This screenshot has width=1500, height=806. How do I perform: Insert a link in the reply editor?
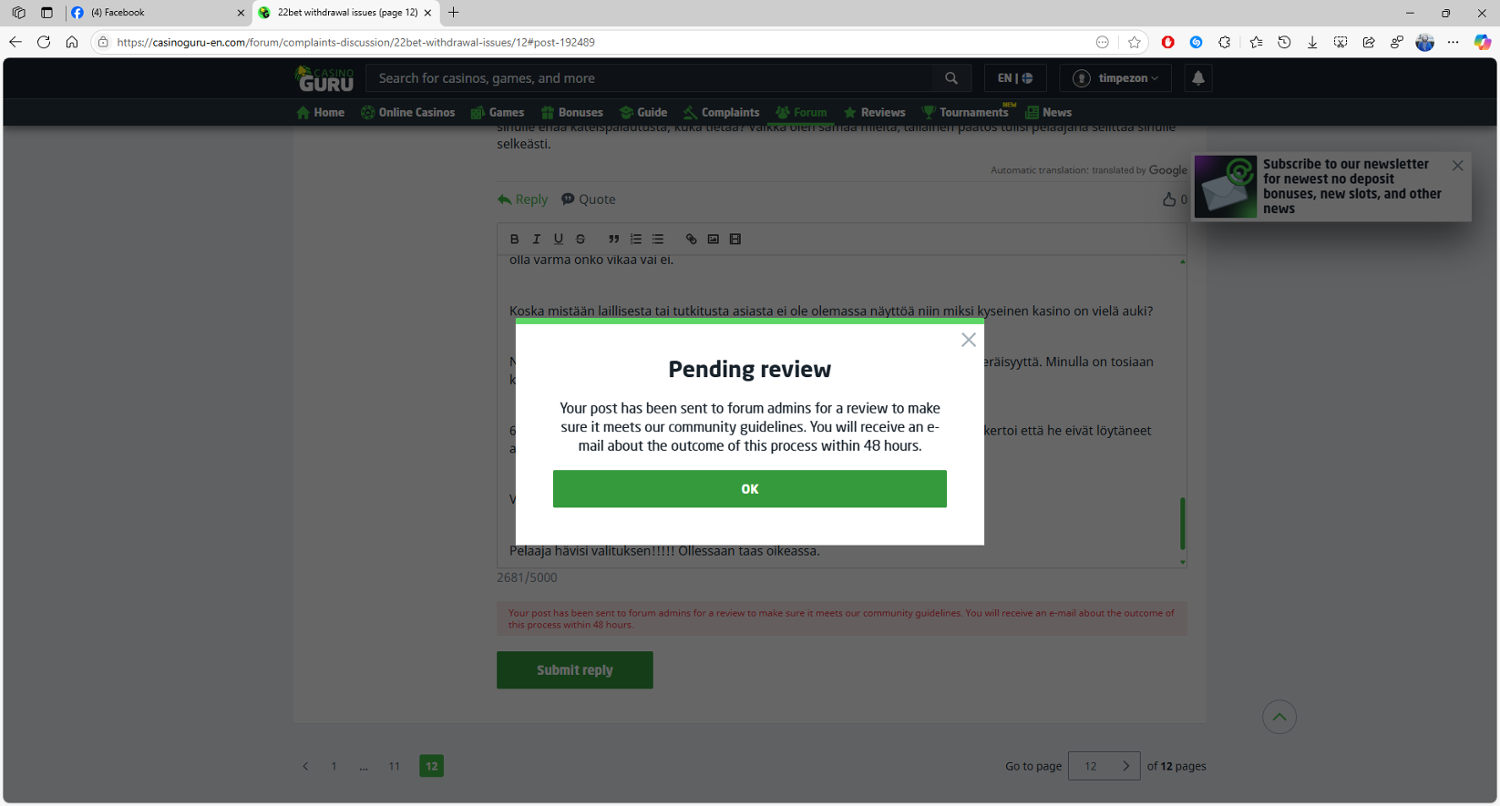(691, 239)
